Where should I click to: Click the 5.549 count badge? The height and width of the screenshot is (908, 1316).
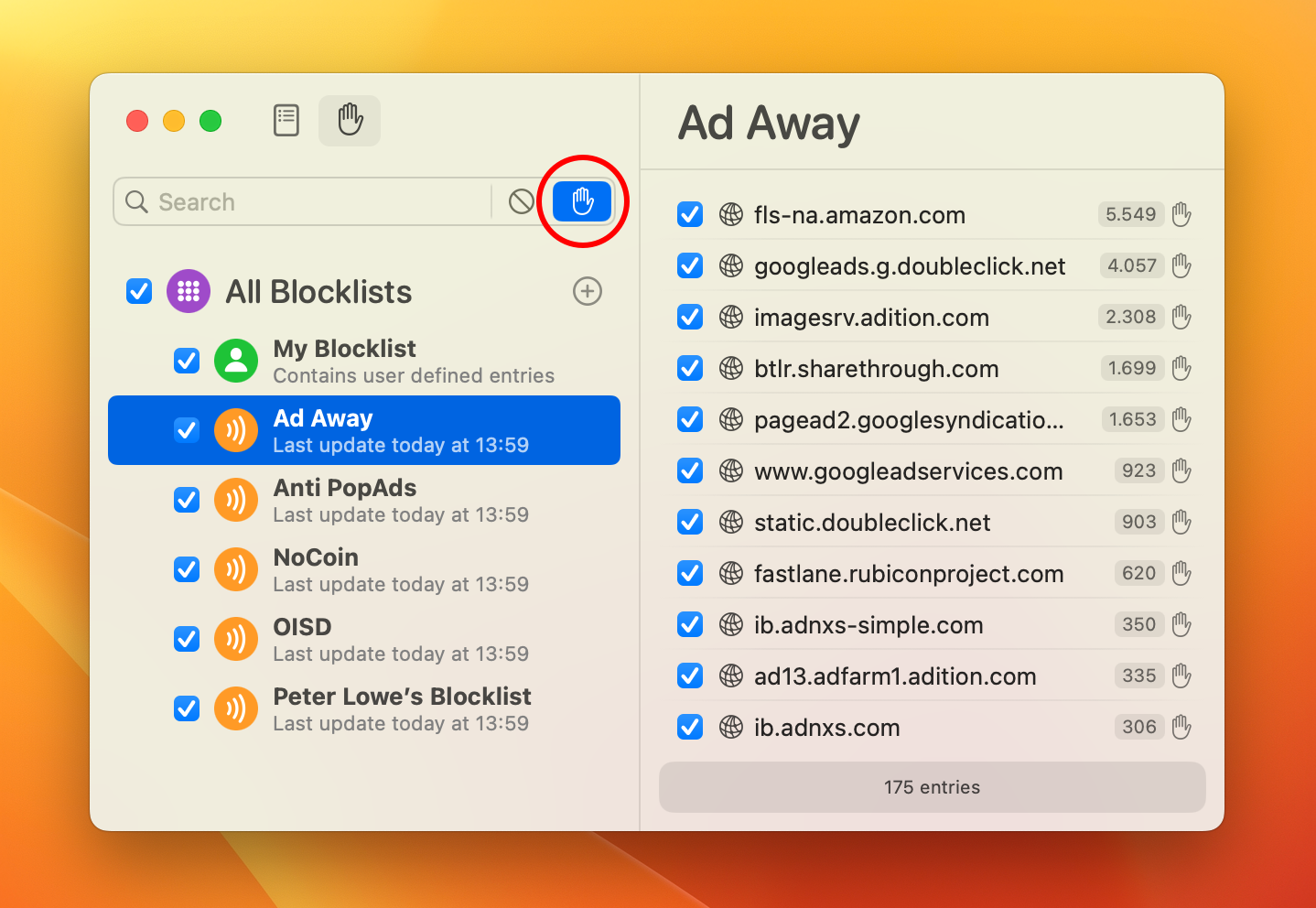pos(1131,214)
